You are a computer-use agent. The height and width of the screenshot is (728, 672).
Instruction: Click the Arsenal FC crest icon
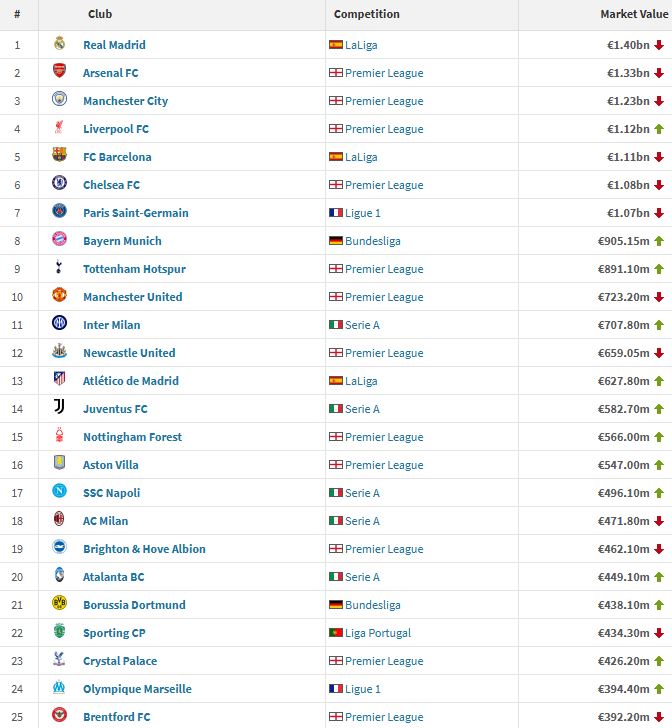pyautogui.click(x=59, y=72)
